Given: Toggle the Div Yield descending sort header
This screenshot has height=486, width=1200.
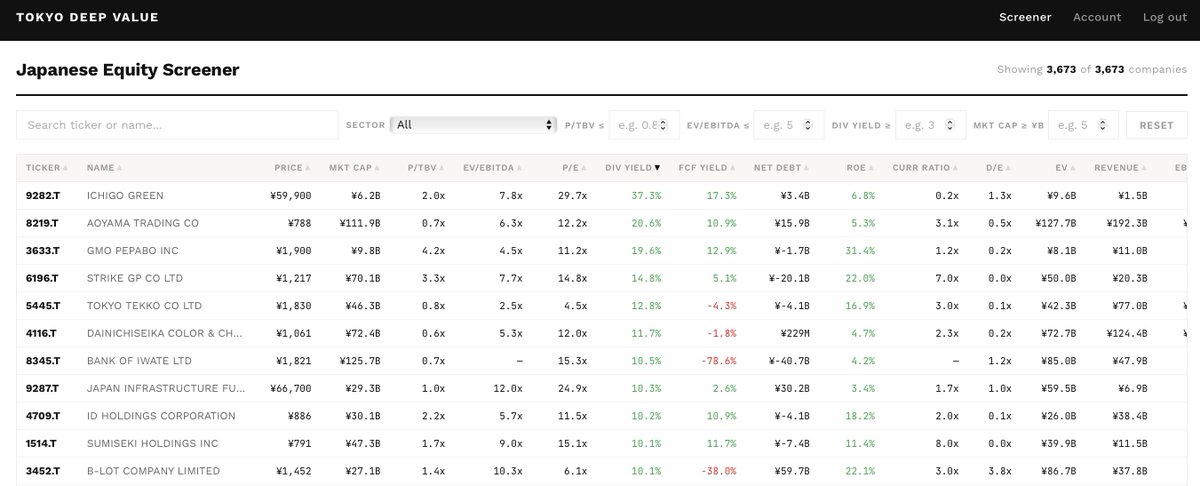Looking at the screenshot, I should point(634,168).
